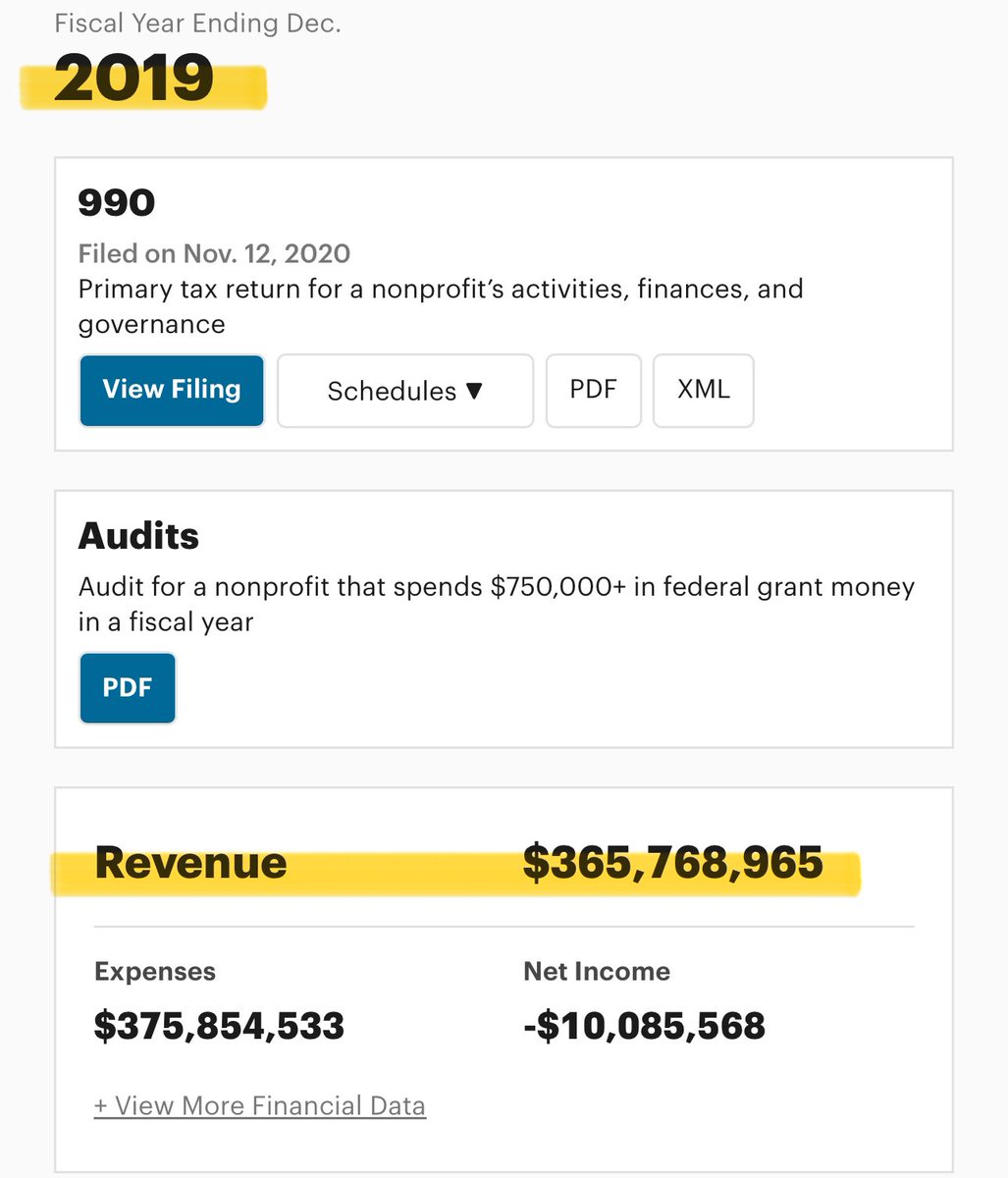Image resolution: width=1008 pixels, height=1178 pixels.
Task: Click the Revenue amount $365,768,965
Action: coord(672,863)
